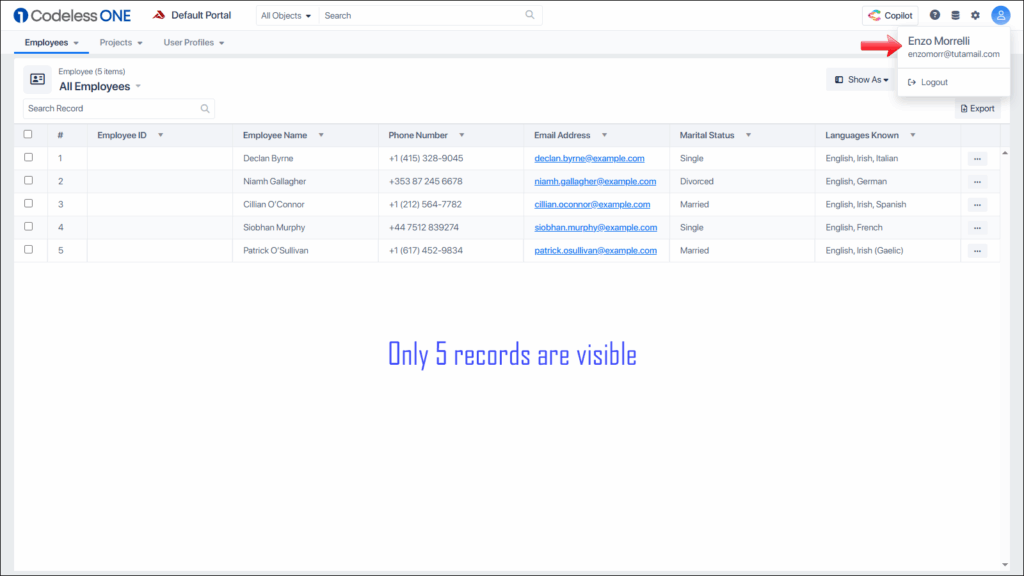The width and height of the screenshot is (1024, 576).
Task: Open patrick.osullivan@example.com email link
Action: point(596,251)
